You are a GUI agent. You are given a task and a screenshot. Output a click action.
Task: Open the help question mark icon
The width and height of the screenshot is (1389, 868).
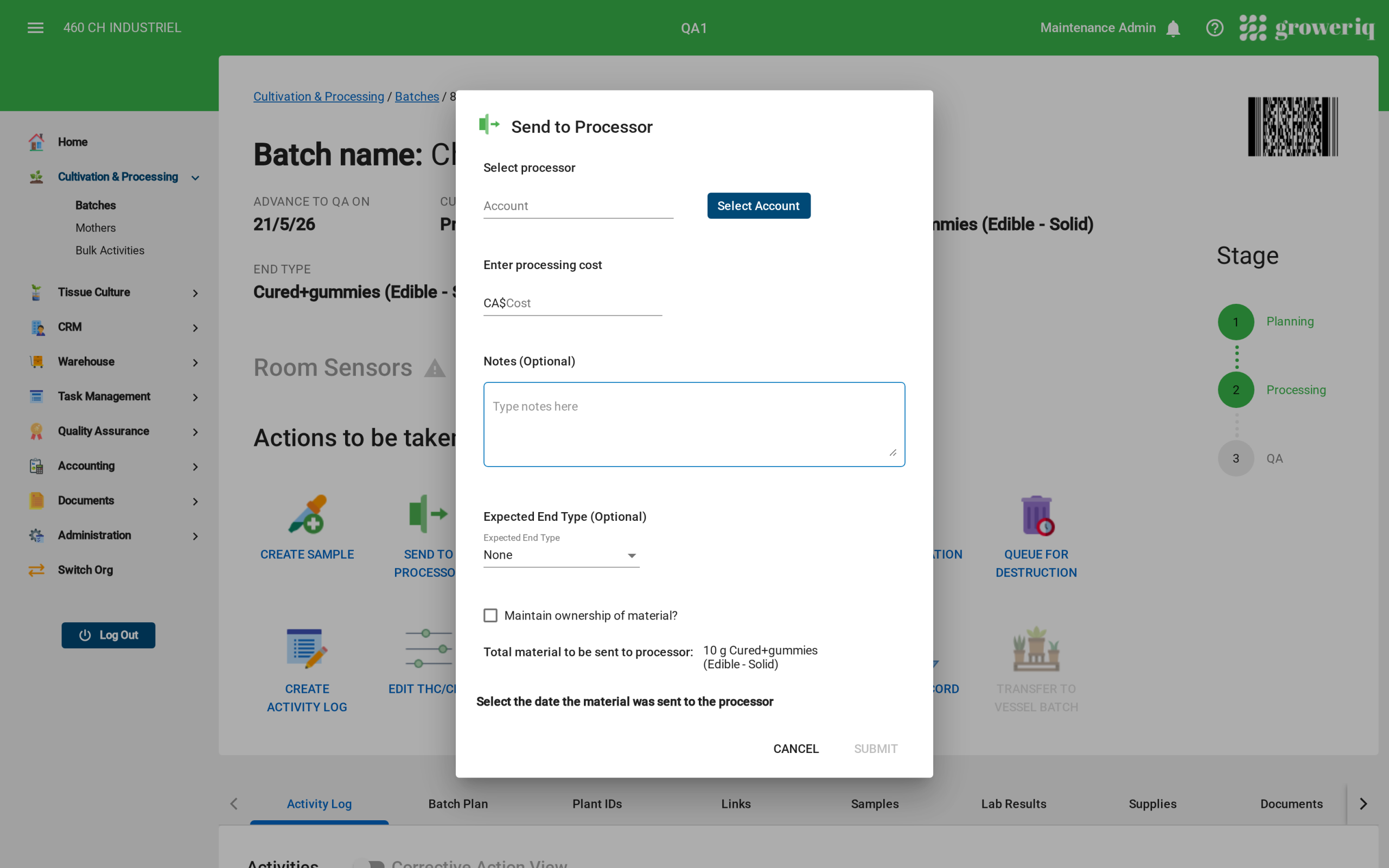tap(1214, 28)
